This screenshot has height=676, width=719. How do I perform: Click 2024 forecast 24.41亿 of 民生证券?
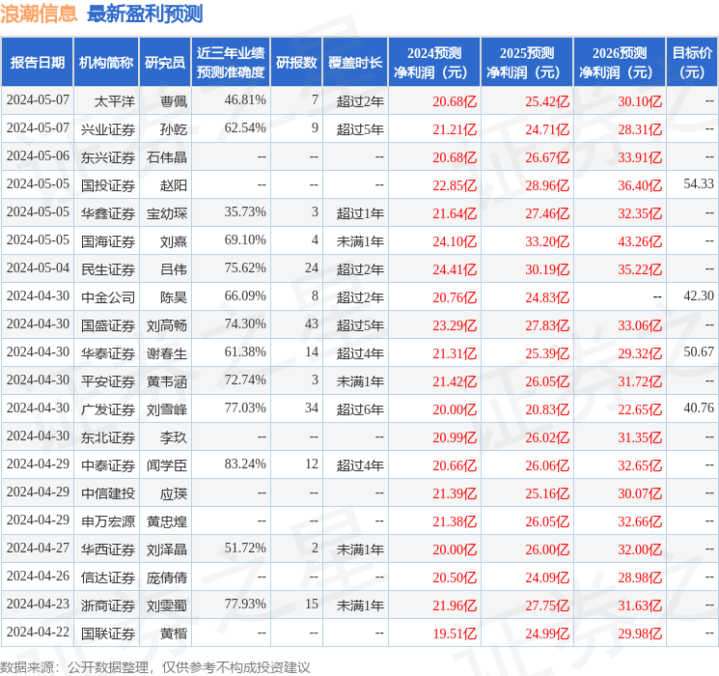coord(454,269)
